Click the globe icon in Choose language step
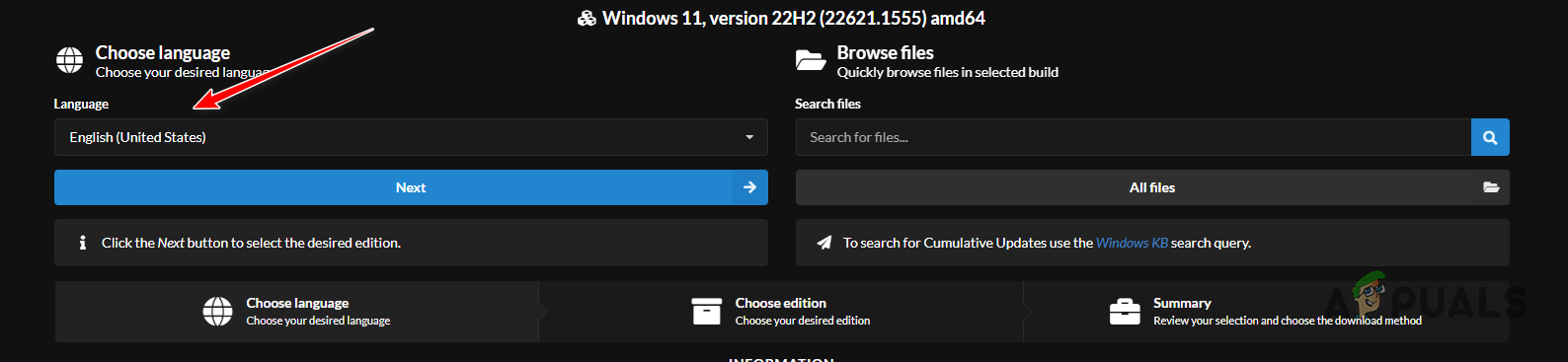This screenshot has height=362, width=1568. 217,312
